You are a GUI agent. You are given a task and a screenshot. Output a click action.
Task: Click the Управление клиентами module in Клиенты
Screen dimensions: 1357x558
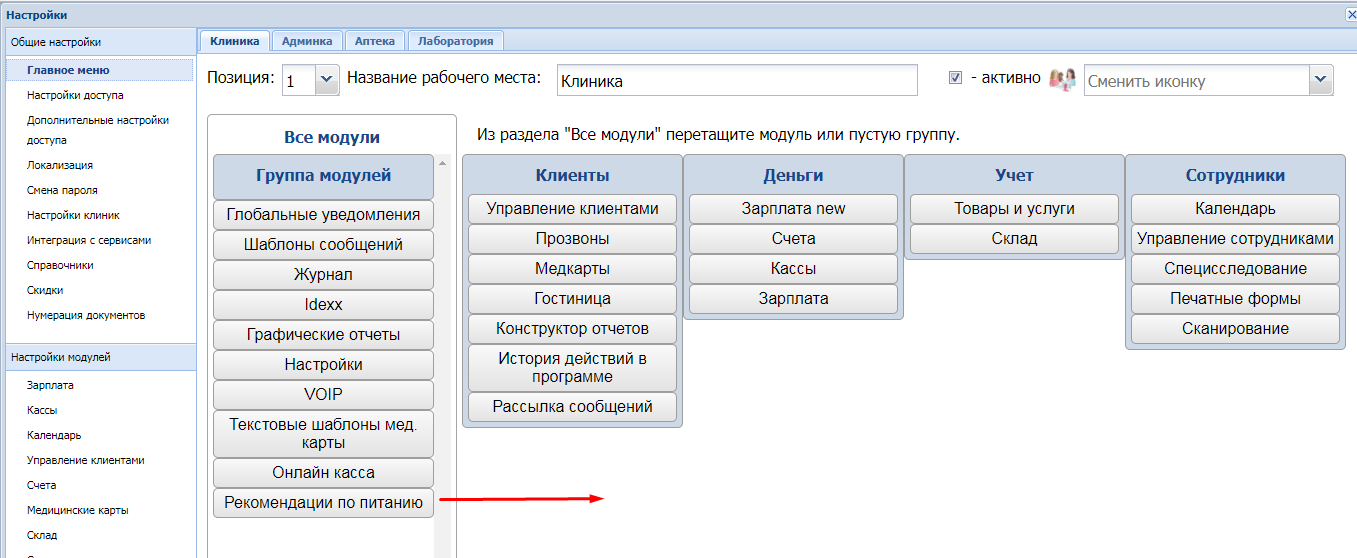pyautogui.click(x=572, y=209)
